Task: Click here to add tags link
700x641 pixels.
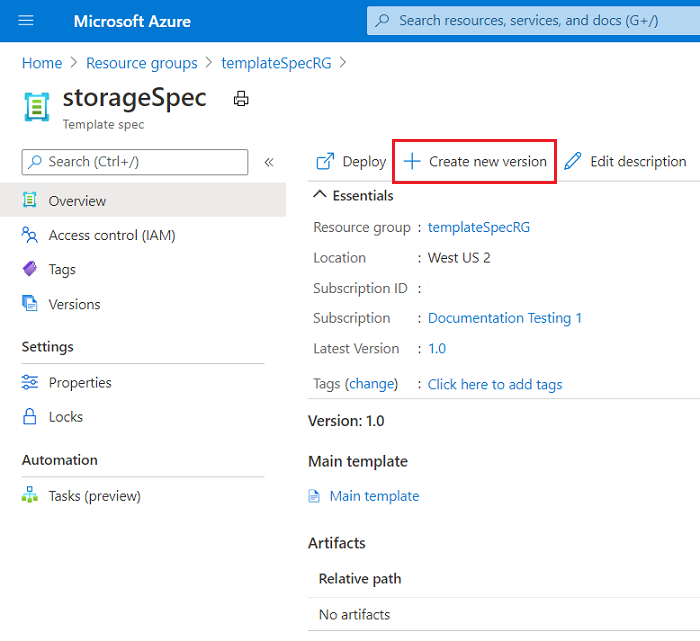Action: point(495,384)
